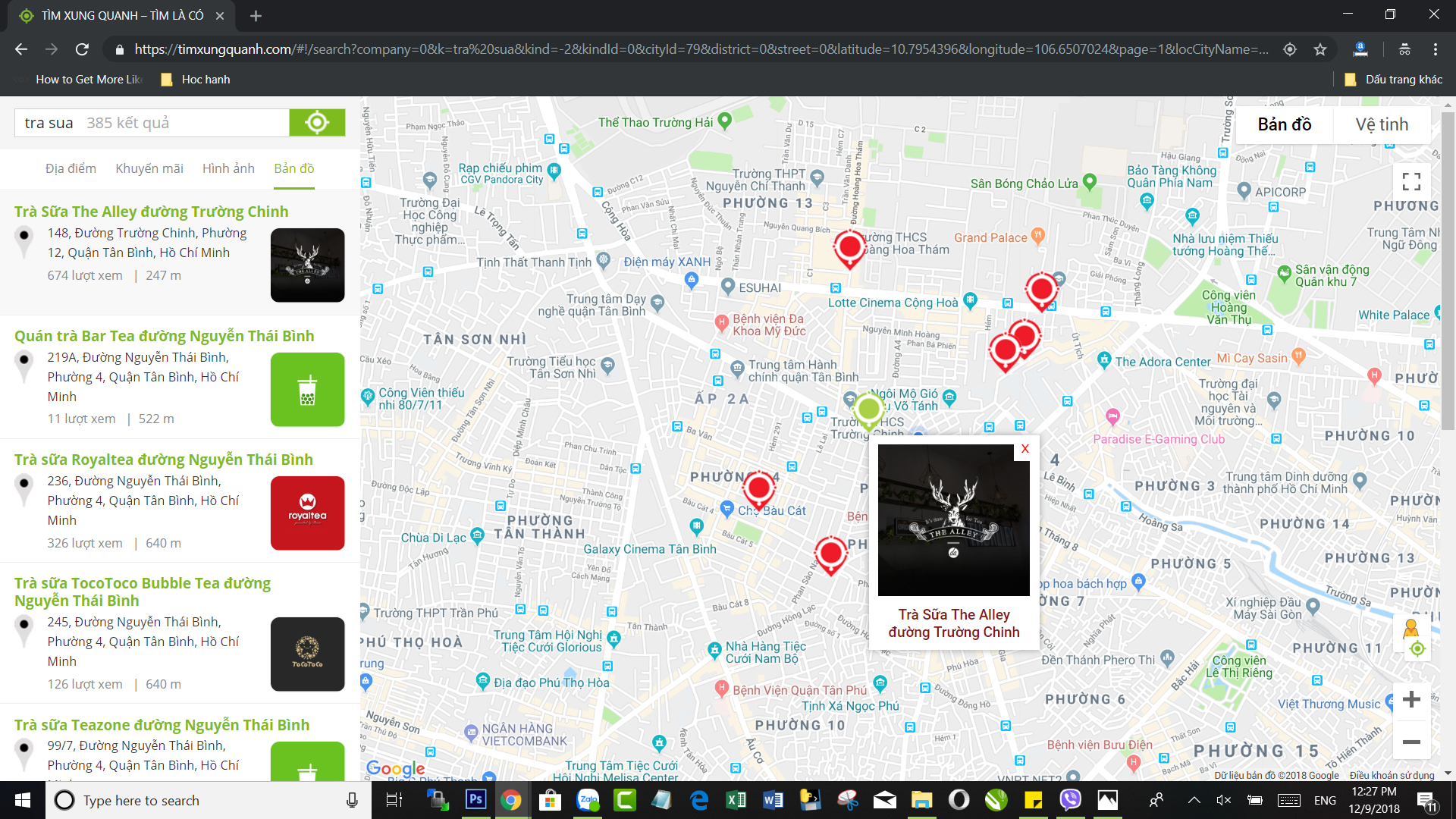Click the green locate-me search button

317,123
